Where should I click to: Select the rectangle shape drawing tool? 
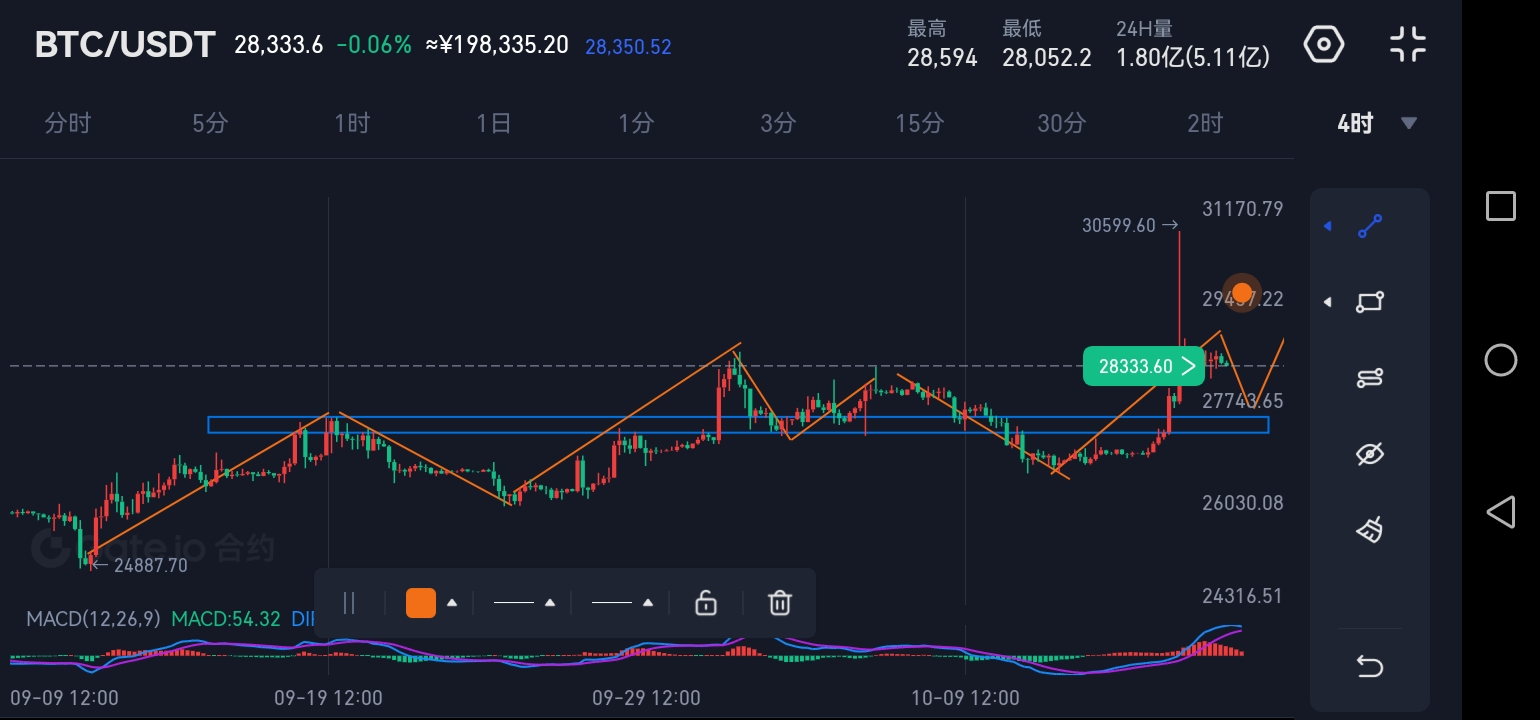[1369, 302]
